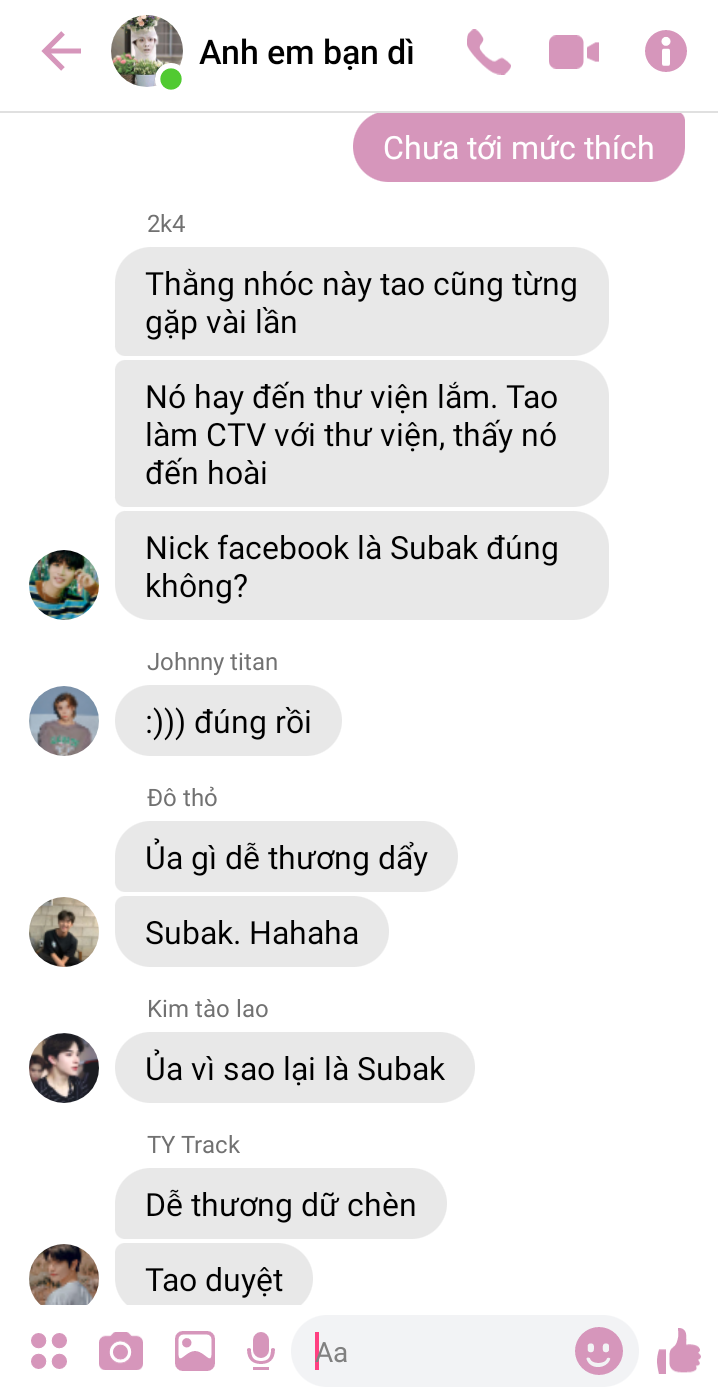
Task: Tap the ':))) đúng rồi' message bubble
Action: [x=229, y=721]
